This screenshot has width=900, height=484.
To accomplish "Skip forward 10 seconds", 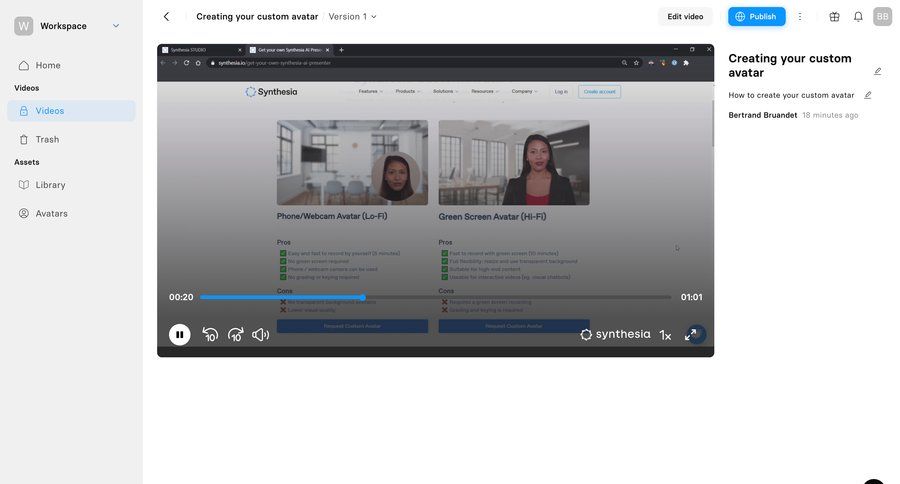I will coord(236,335).
